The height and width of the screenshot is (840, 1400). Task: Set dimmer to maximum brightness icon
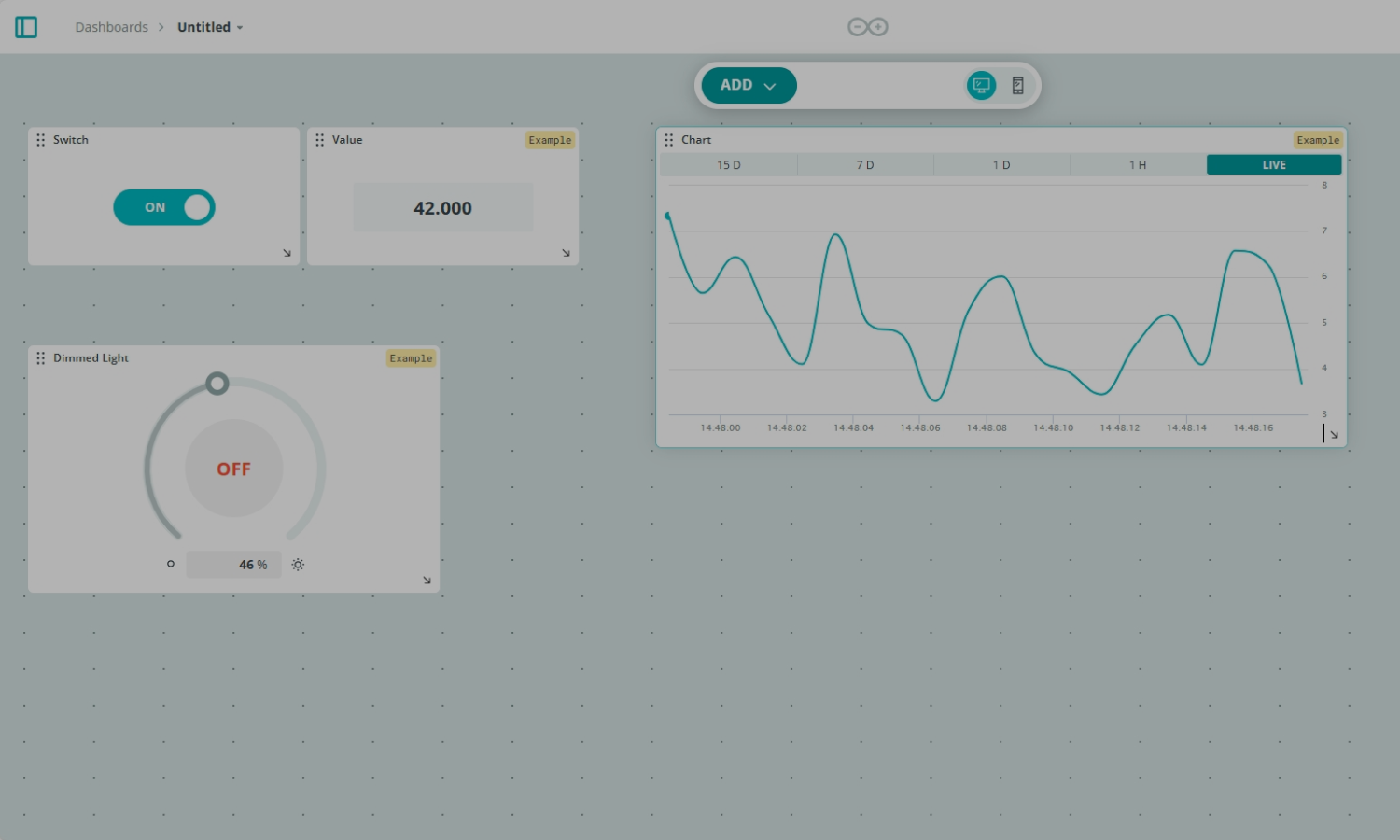298,565
